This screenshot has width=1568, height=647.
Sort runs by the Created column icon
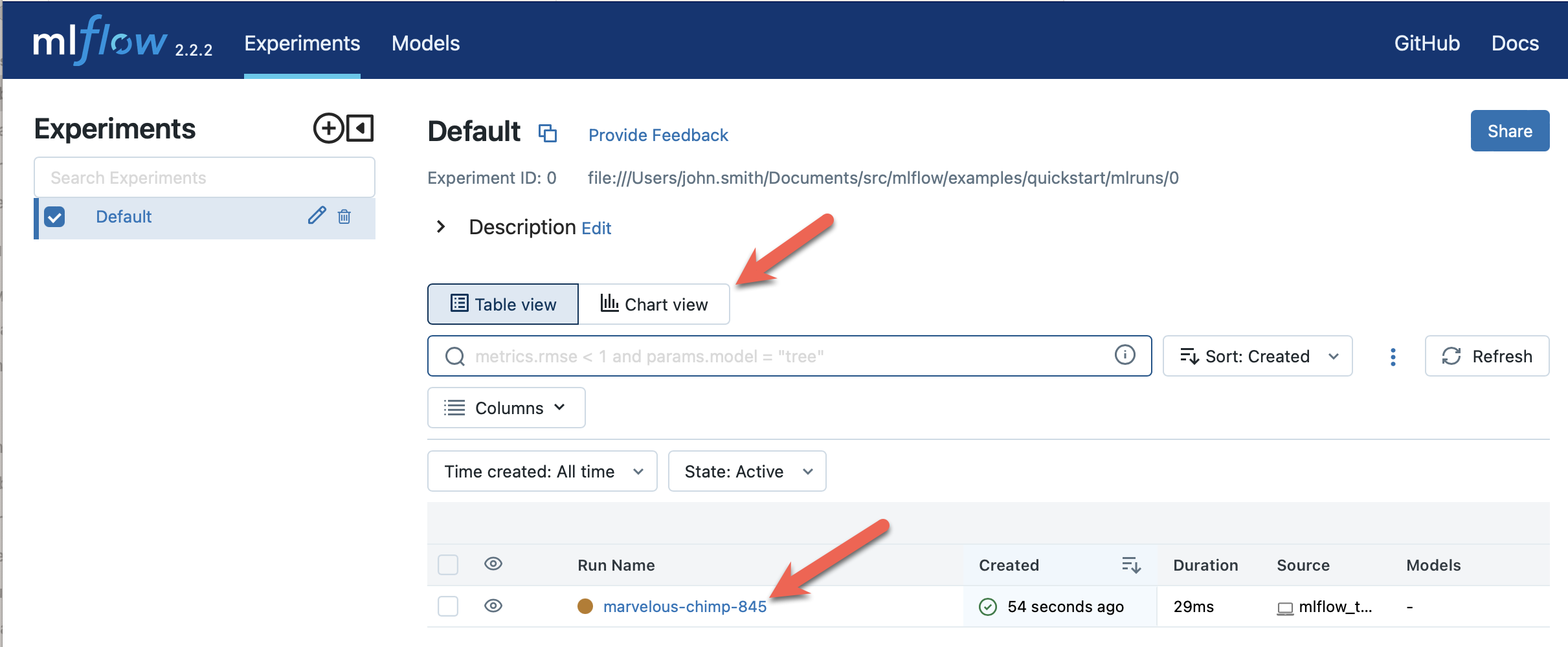(1131, 564)
